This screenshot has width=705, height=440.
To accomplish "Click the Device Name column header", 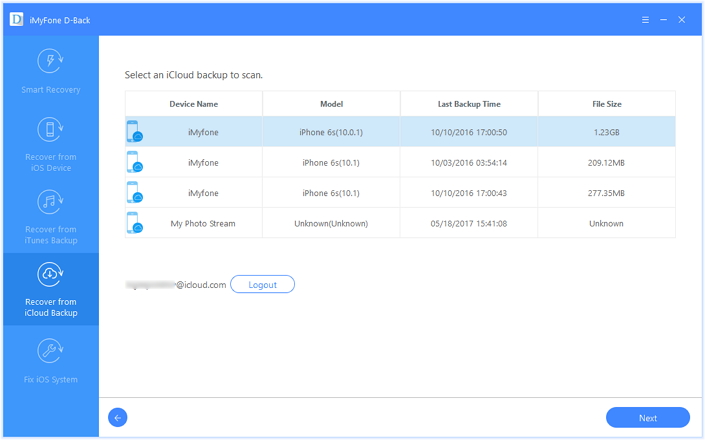I will click(x=194, y=104).
